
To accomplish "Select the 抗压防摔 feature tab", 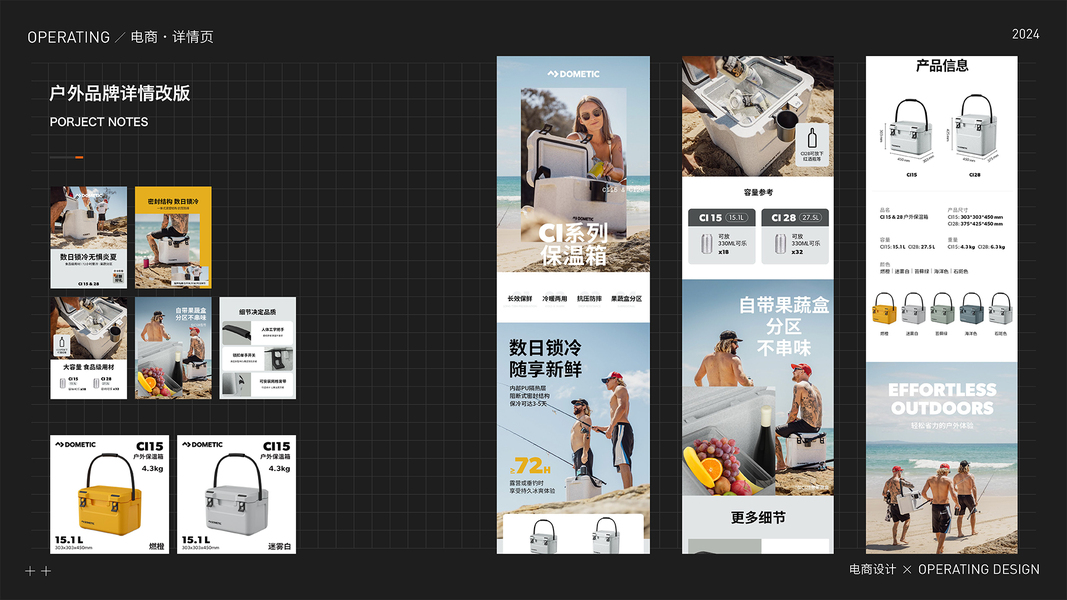I will point(589,299).
